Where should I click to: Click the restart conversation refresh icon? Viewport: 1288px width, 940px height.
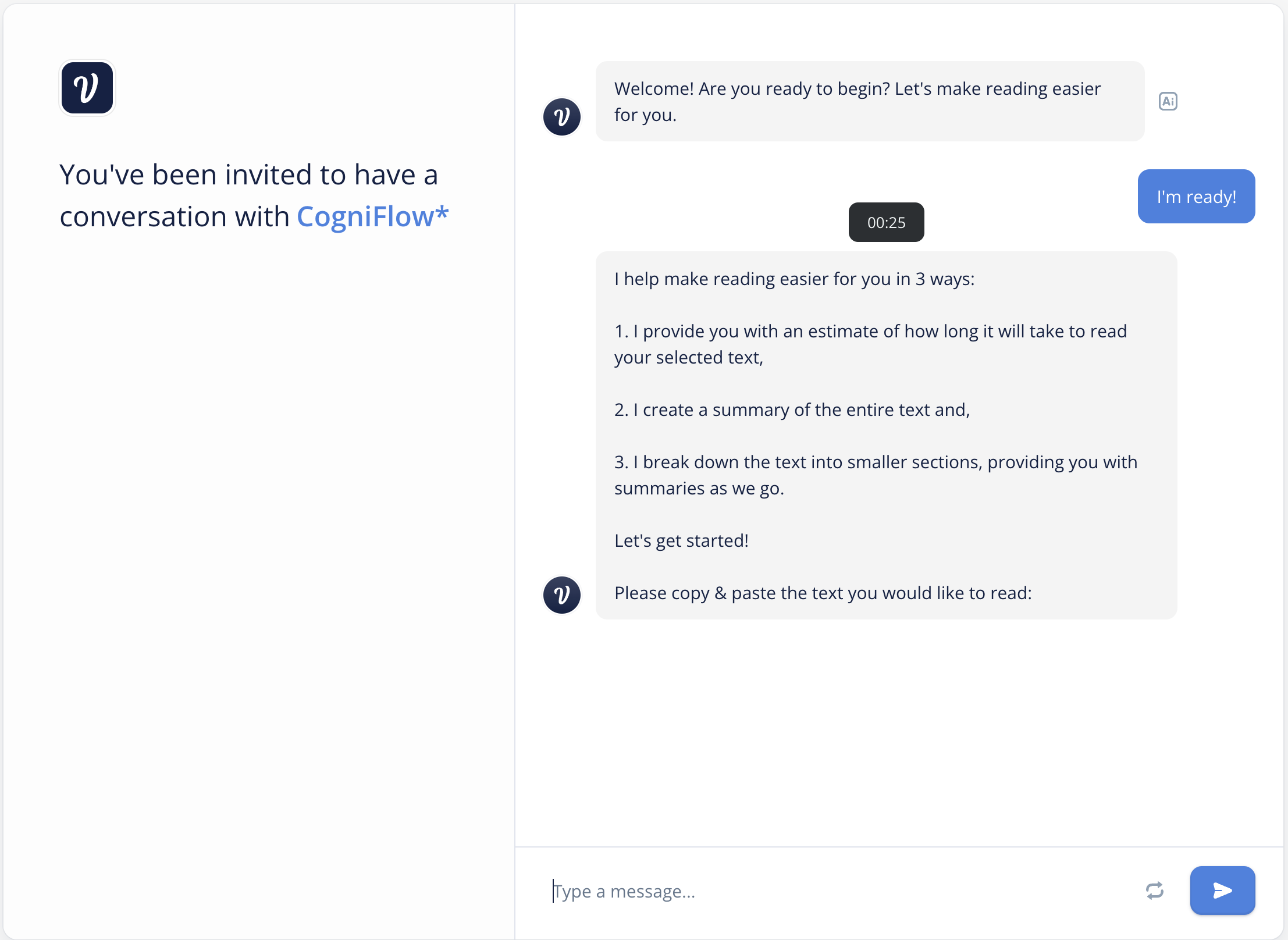click(x=1154, y=891)
